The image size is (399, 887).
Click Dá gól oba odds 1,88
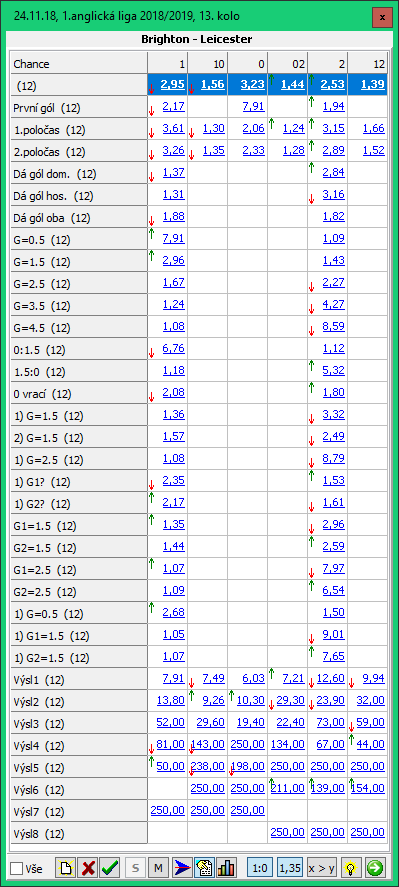[173, 216]
